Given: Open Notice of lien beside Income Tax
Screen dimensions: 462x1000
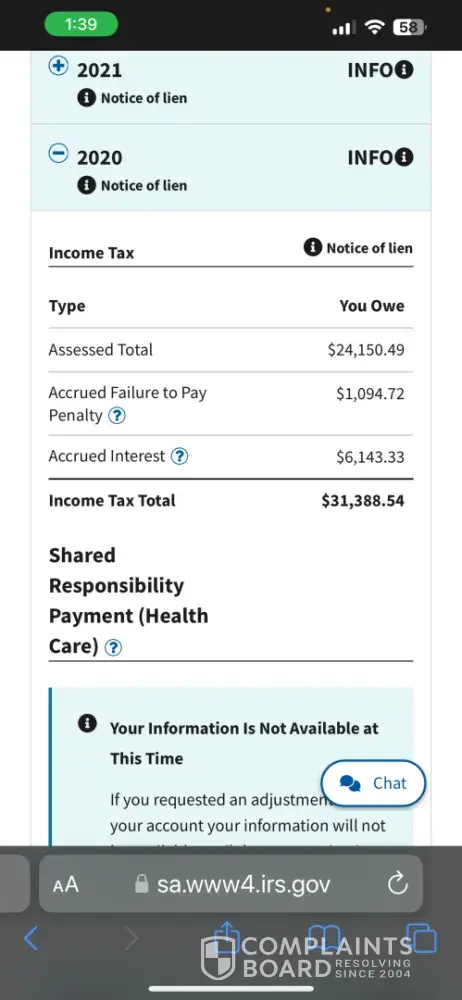Looking at the screenshot, I should [359, 247].
